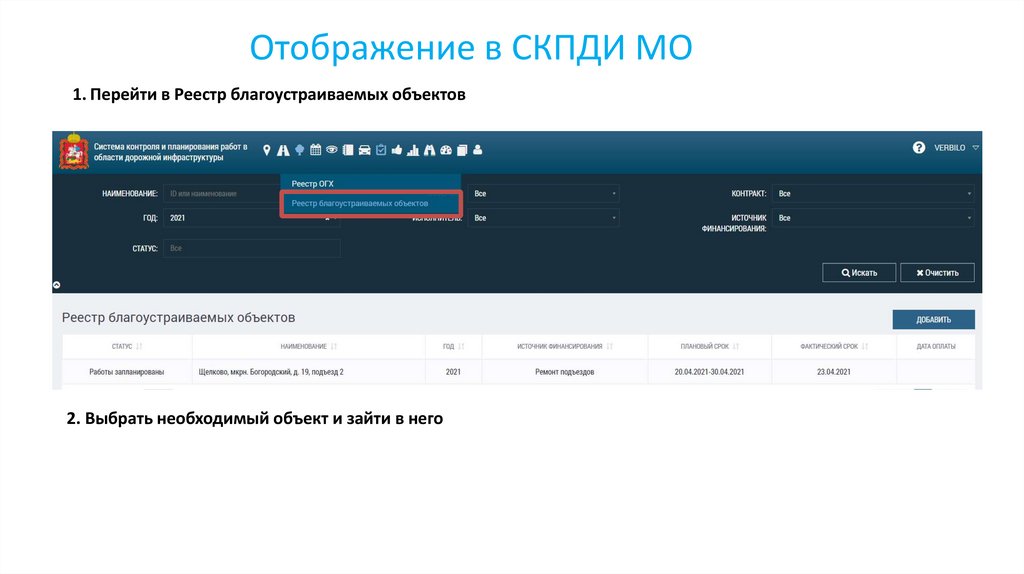Screen dimensions: 1024x574
Task: Click the 2021 year cell in table row
Action: click(x=453, y=372)
